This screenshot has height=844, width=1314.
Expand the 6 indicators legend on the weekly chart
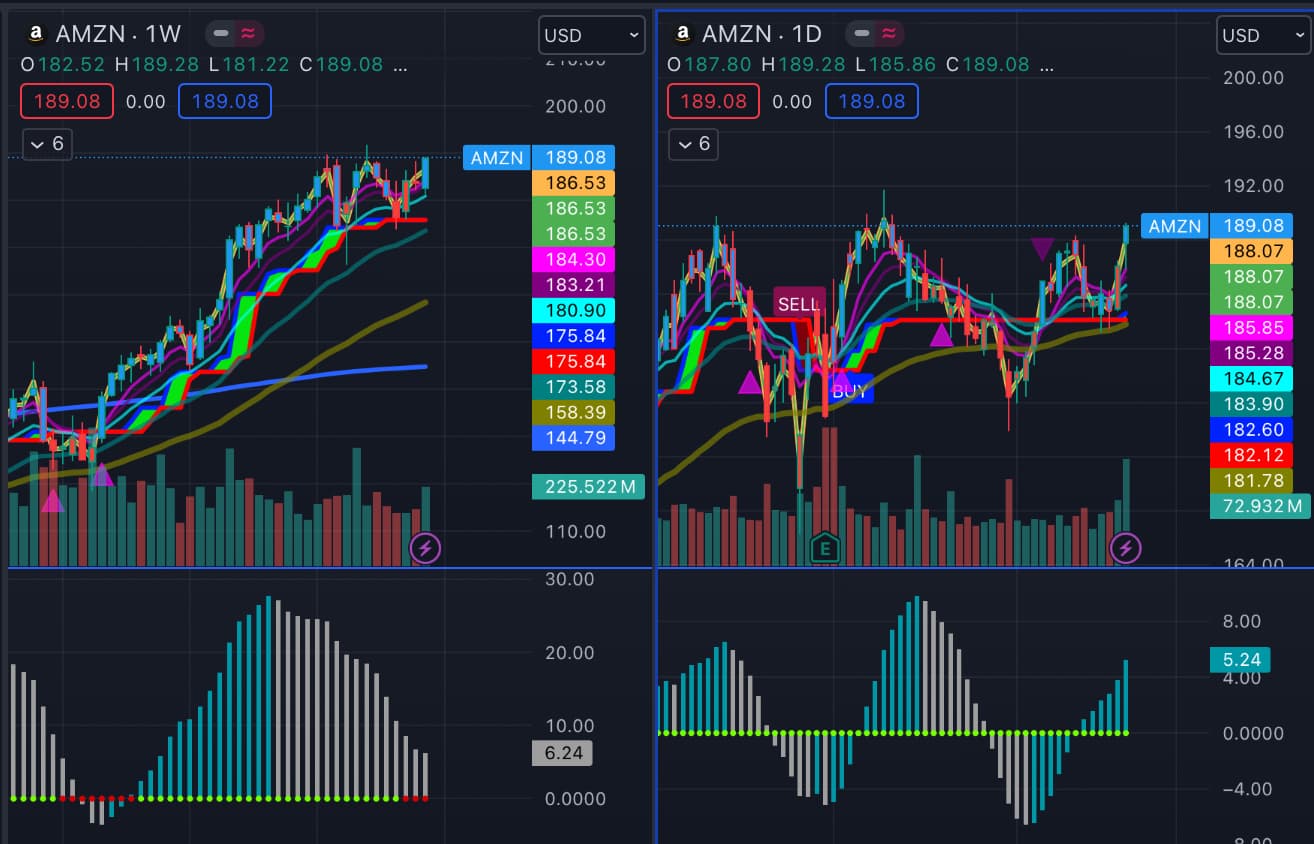[47, 144]
